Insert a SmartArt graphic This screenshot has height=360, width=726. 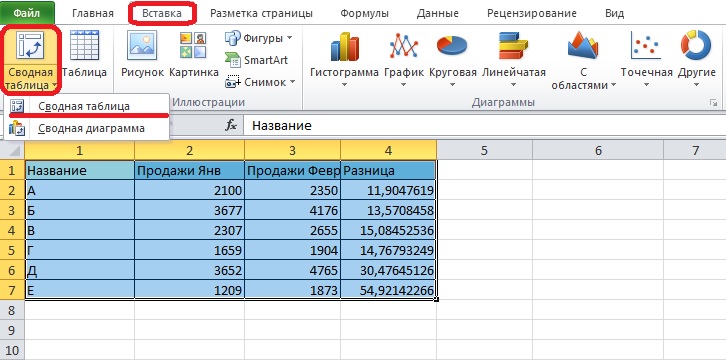pos(232,60)
